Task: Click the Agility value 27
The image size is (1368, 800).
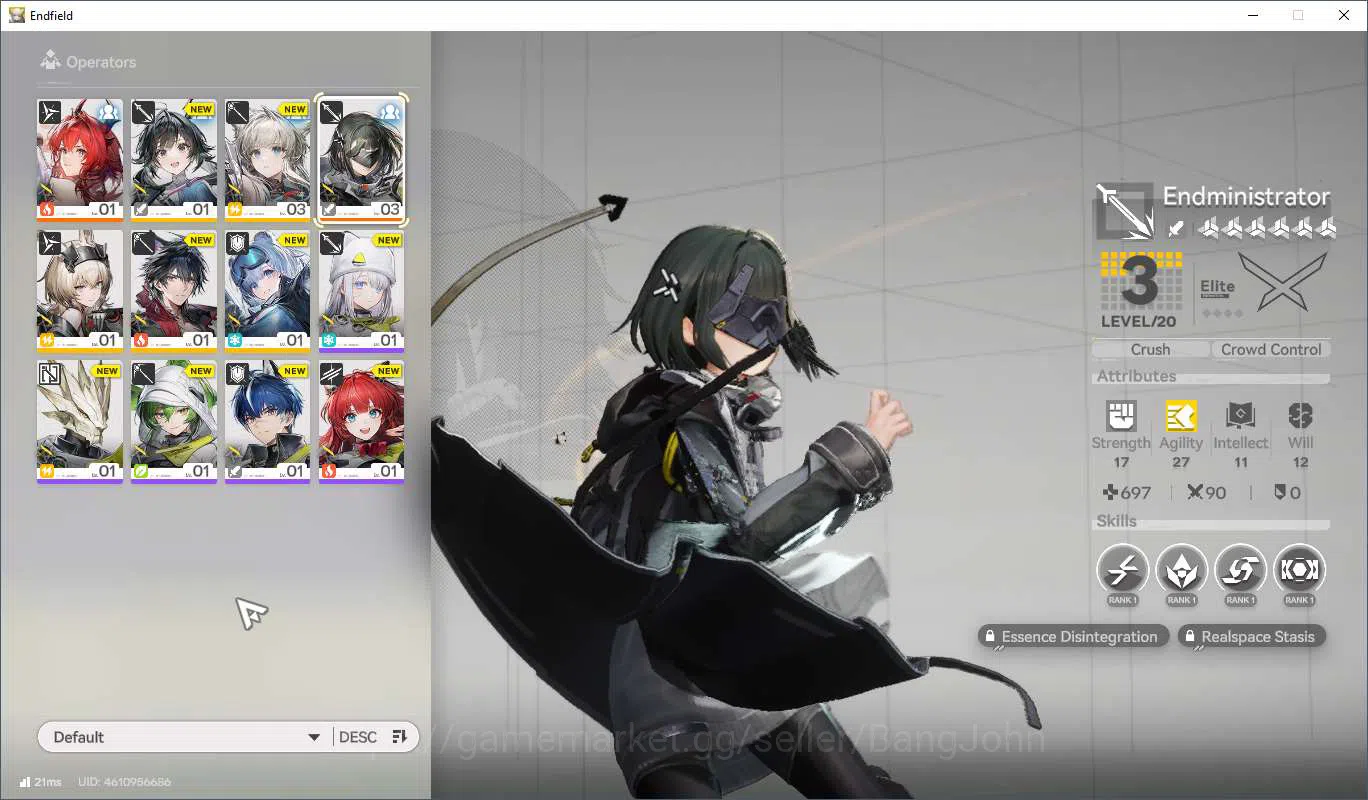Action: point(1181,462)
